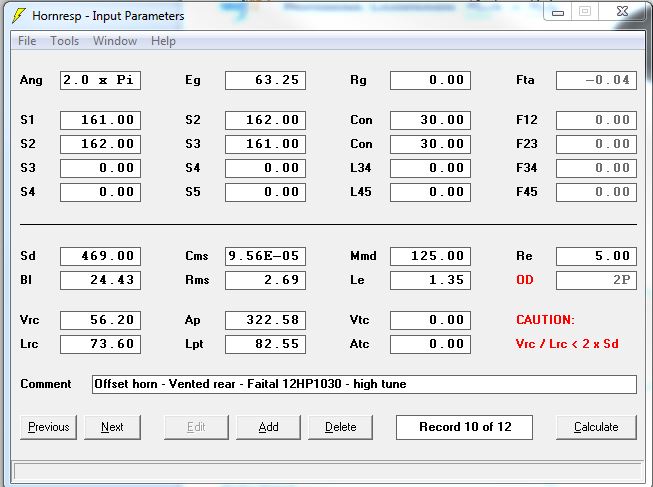
Task: Click the F34 field
Action: pyautogui.click(x=596, y=168)
